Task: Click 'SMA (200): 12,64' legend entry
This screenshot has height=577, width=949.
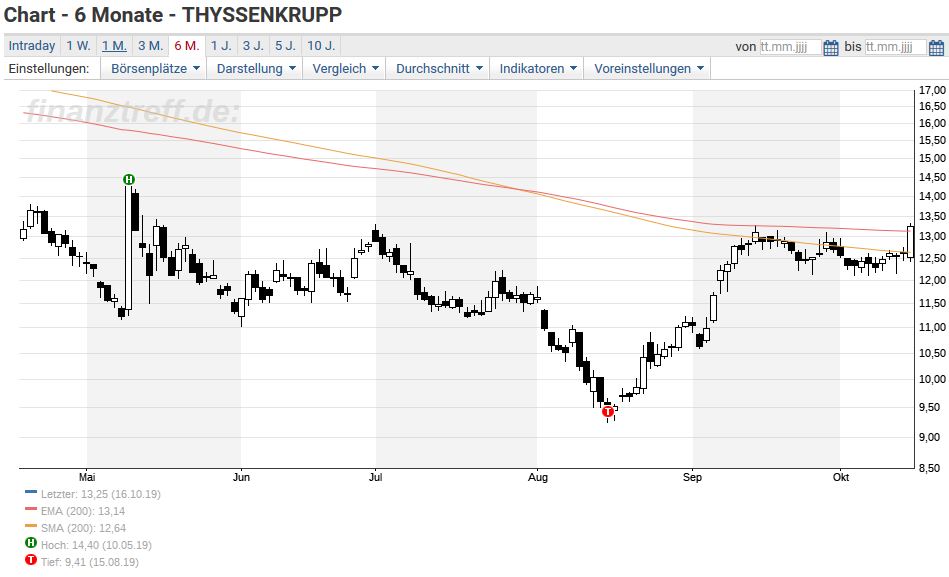Action: pos(84,528)
